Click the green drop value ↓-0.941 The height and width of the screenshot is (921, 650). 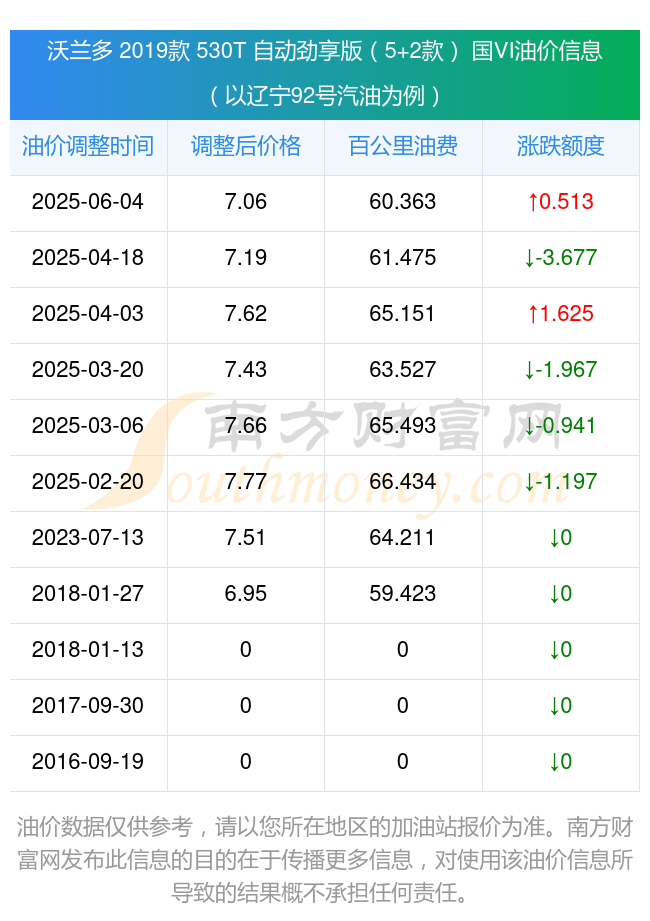tap(561, 425)
